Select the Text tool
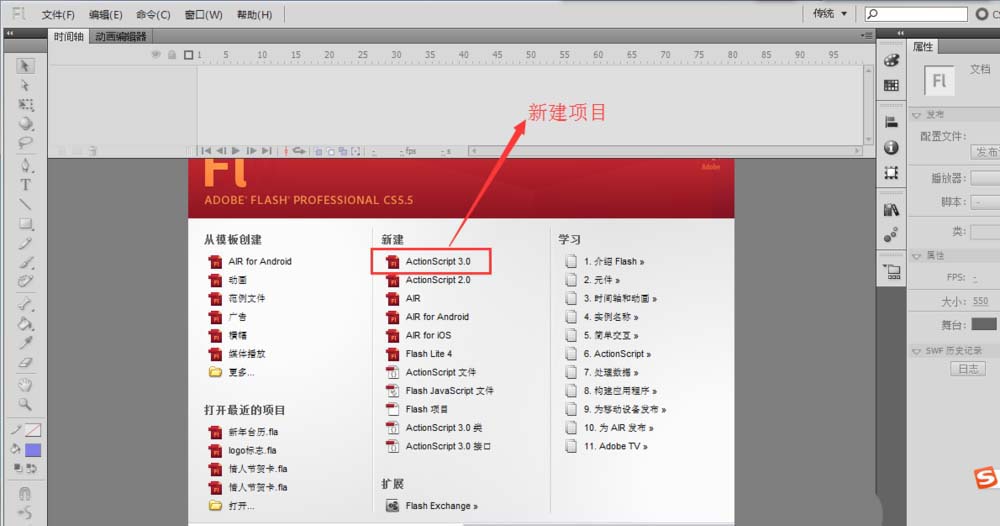Screen dimensions: 1000x526 pos(26,185)
